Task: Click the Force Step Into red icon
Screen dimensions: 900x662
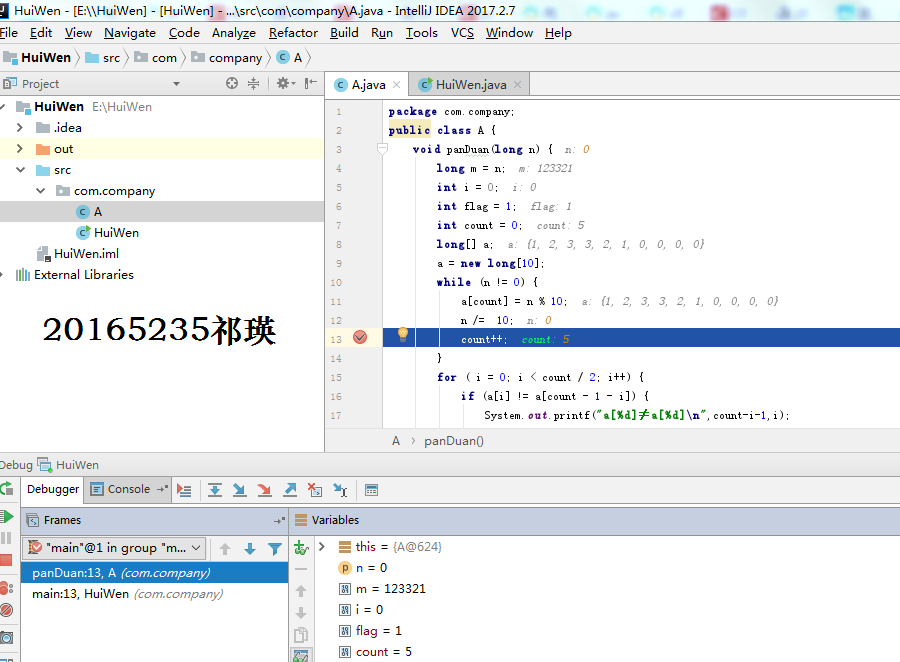Action: click(264, 490)
